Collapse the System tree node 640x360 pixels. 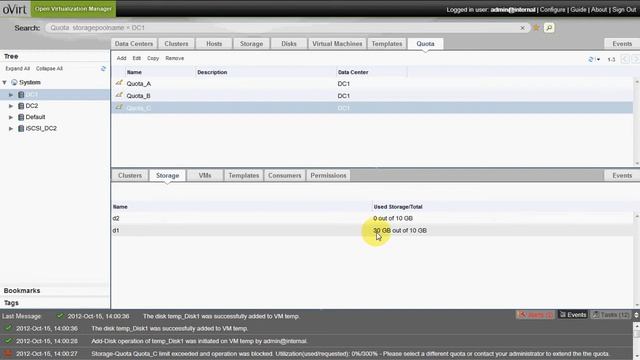[4, 82]
